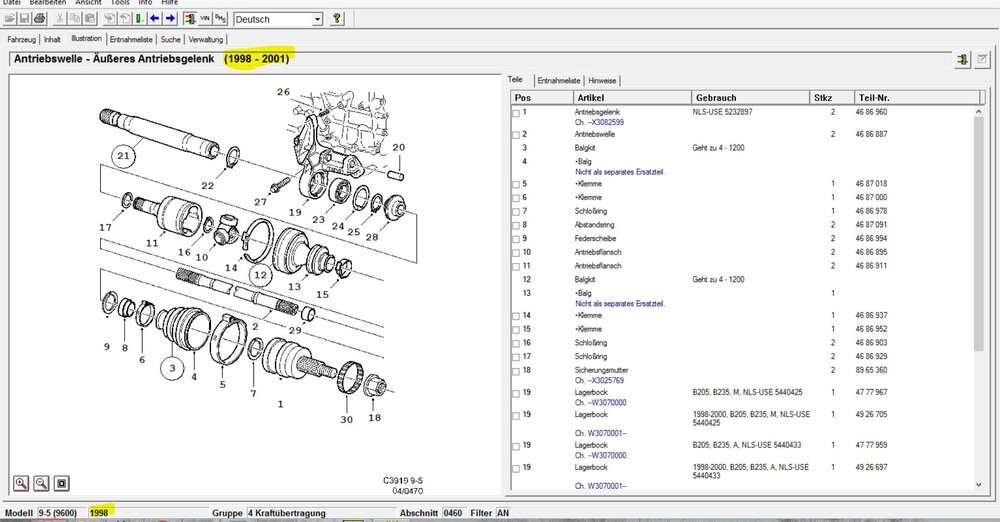
Task: Click part number 46 86 960
Action: pyautogui.click(x=871, y=112)
